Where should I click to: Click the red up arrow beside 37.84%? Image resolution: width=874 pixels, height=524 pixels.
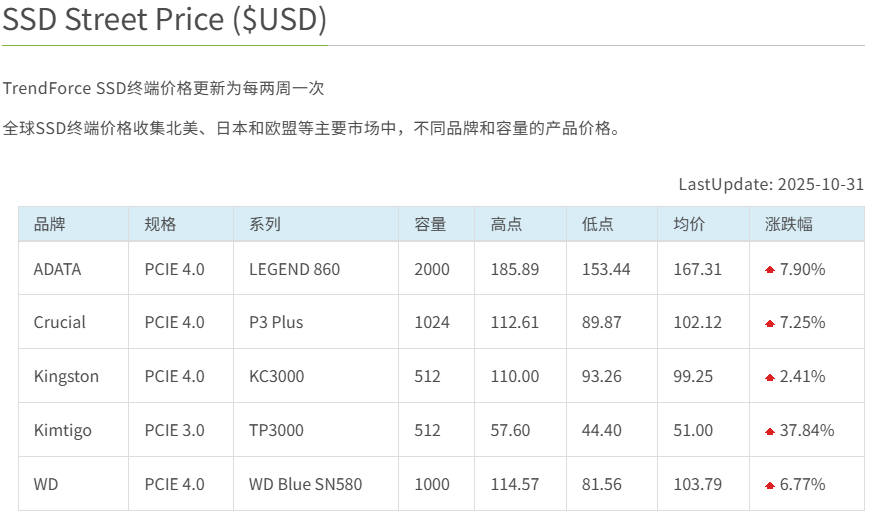pyautogui.click(x=770, y=432)
